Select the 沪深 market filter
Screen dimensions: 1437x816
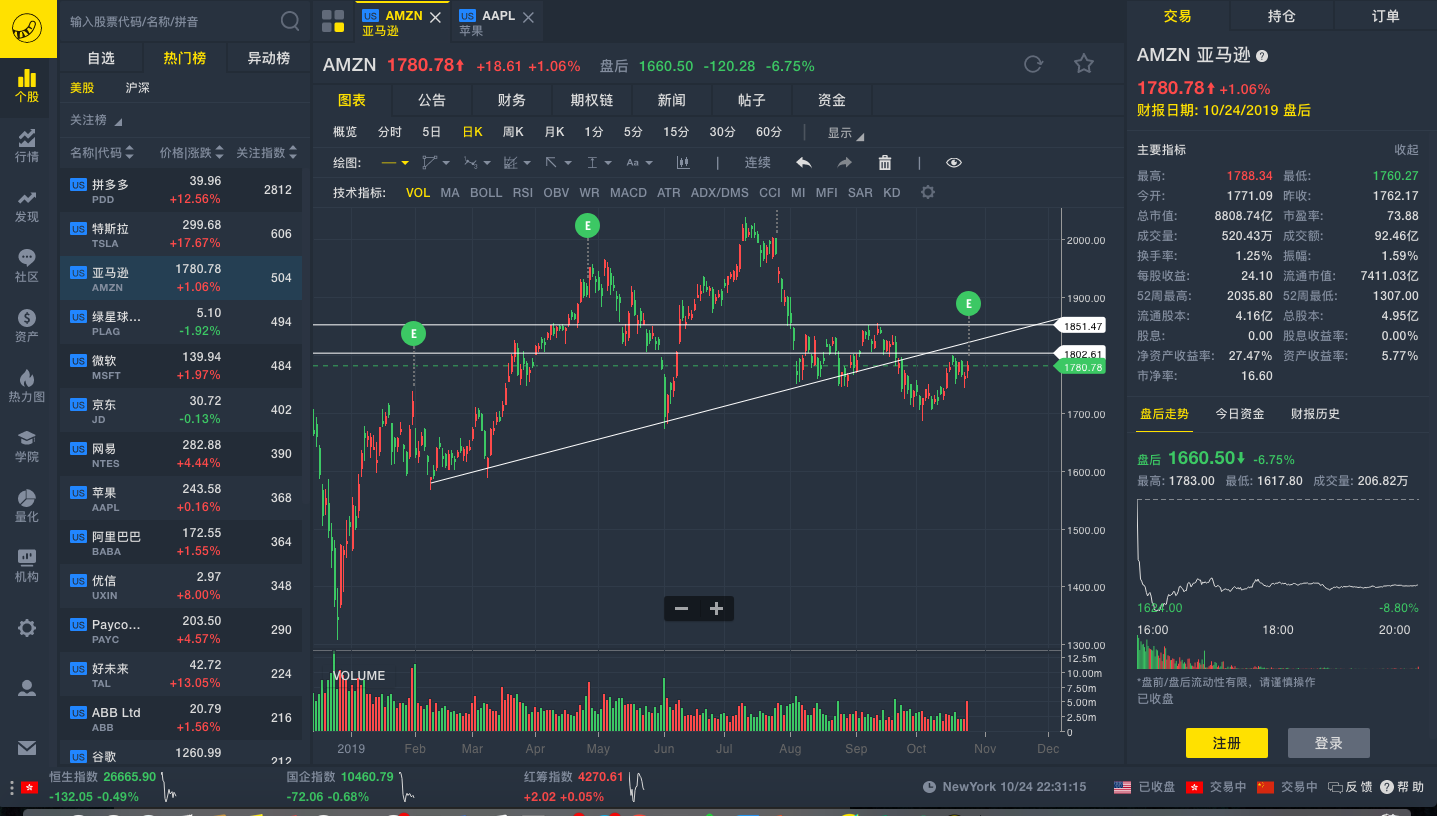coord(138,88)
